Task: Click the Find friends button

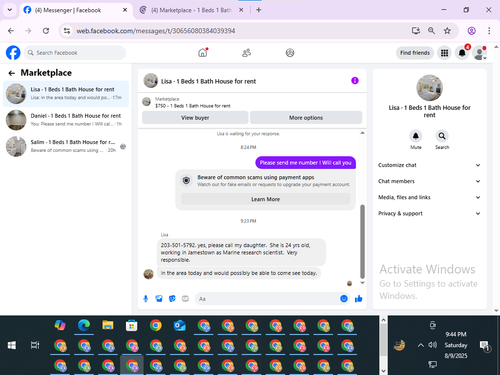Action: click(x=415, y=53)
